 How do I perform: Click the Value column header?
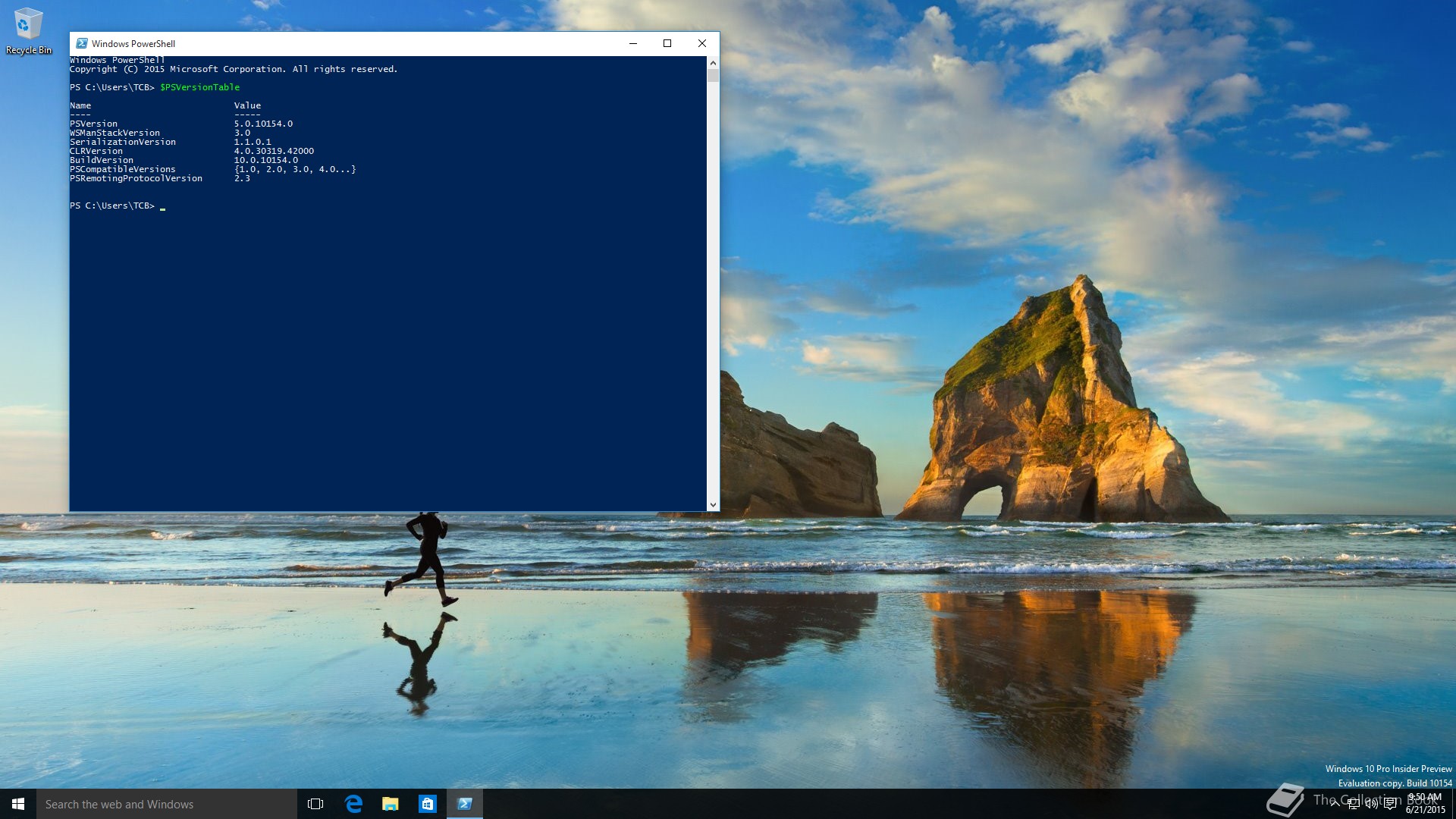(247, 105)
